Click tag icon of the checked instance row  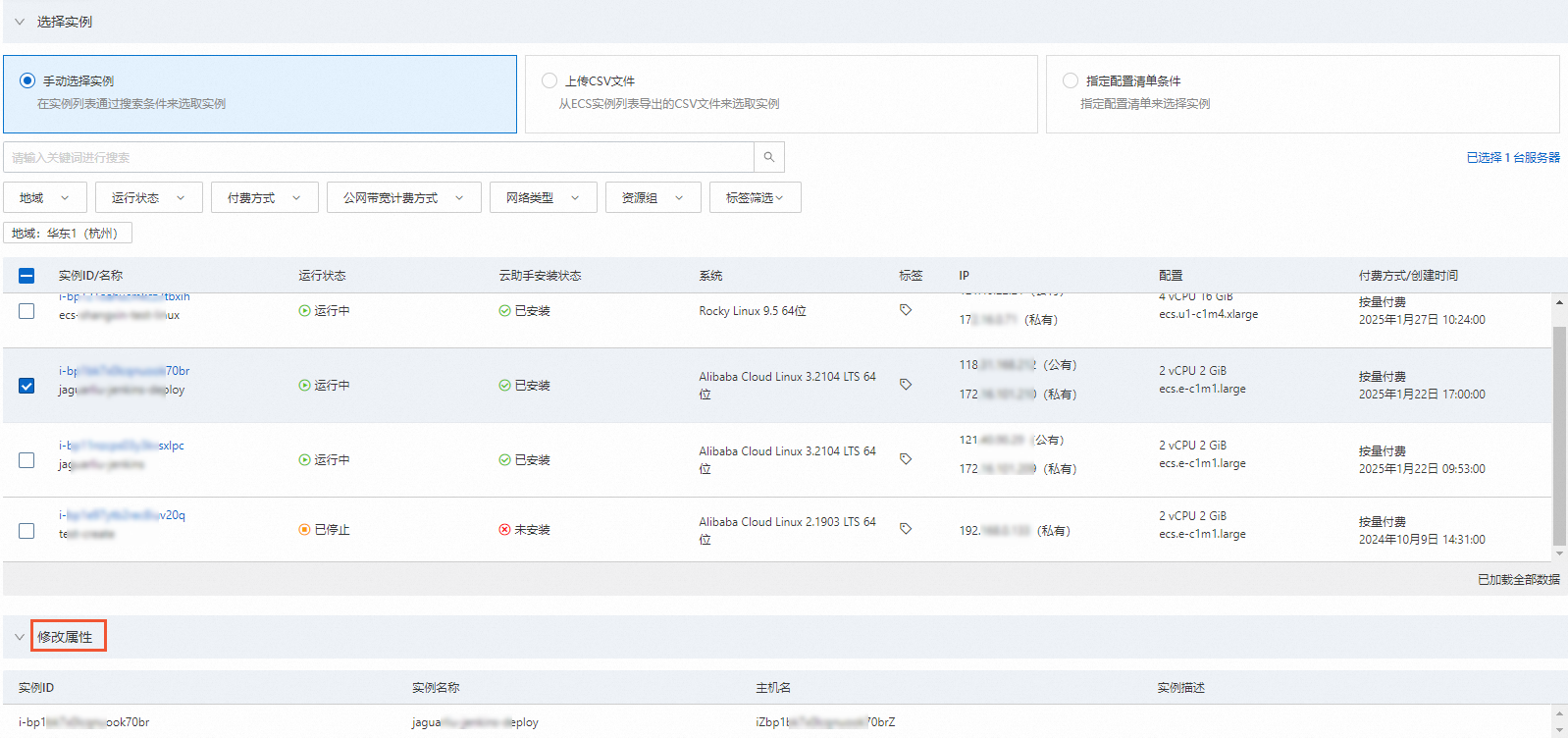tap(906, 385)
